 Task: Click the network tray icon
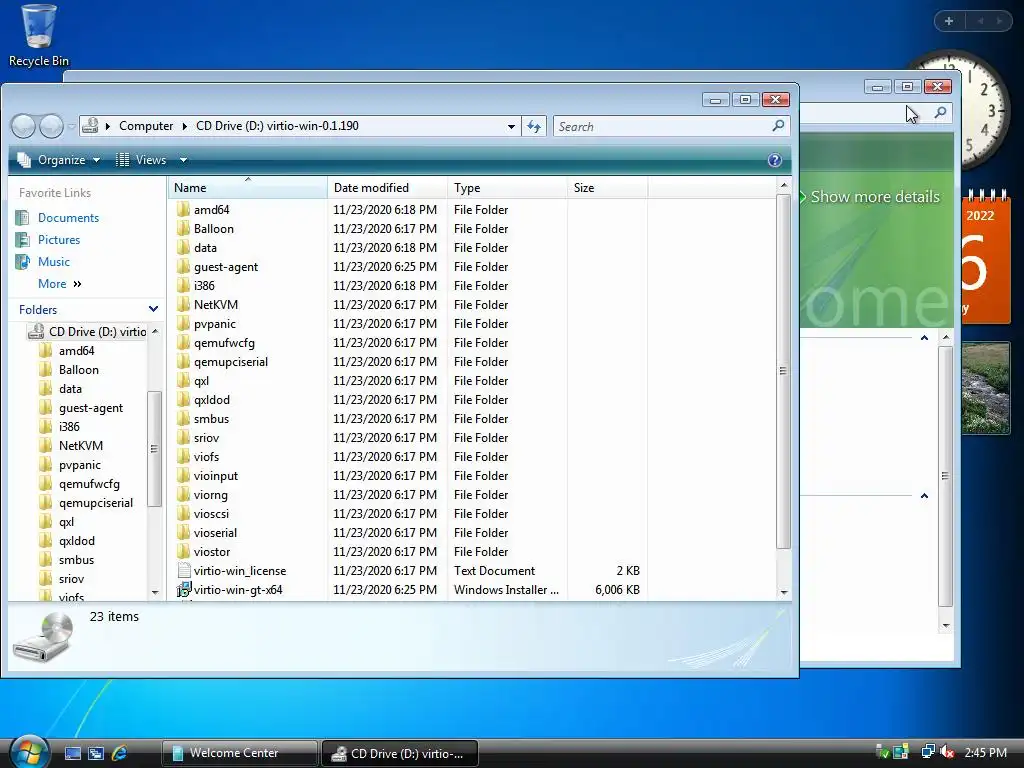(x=927, y=752)
